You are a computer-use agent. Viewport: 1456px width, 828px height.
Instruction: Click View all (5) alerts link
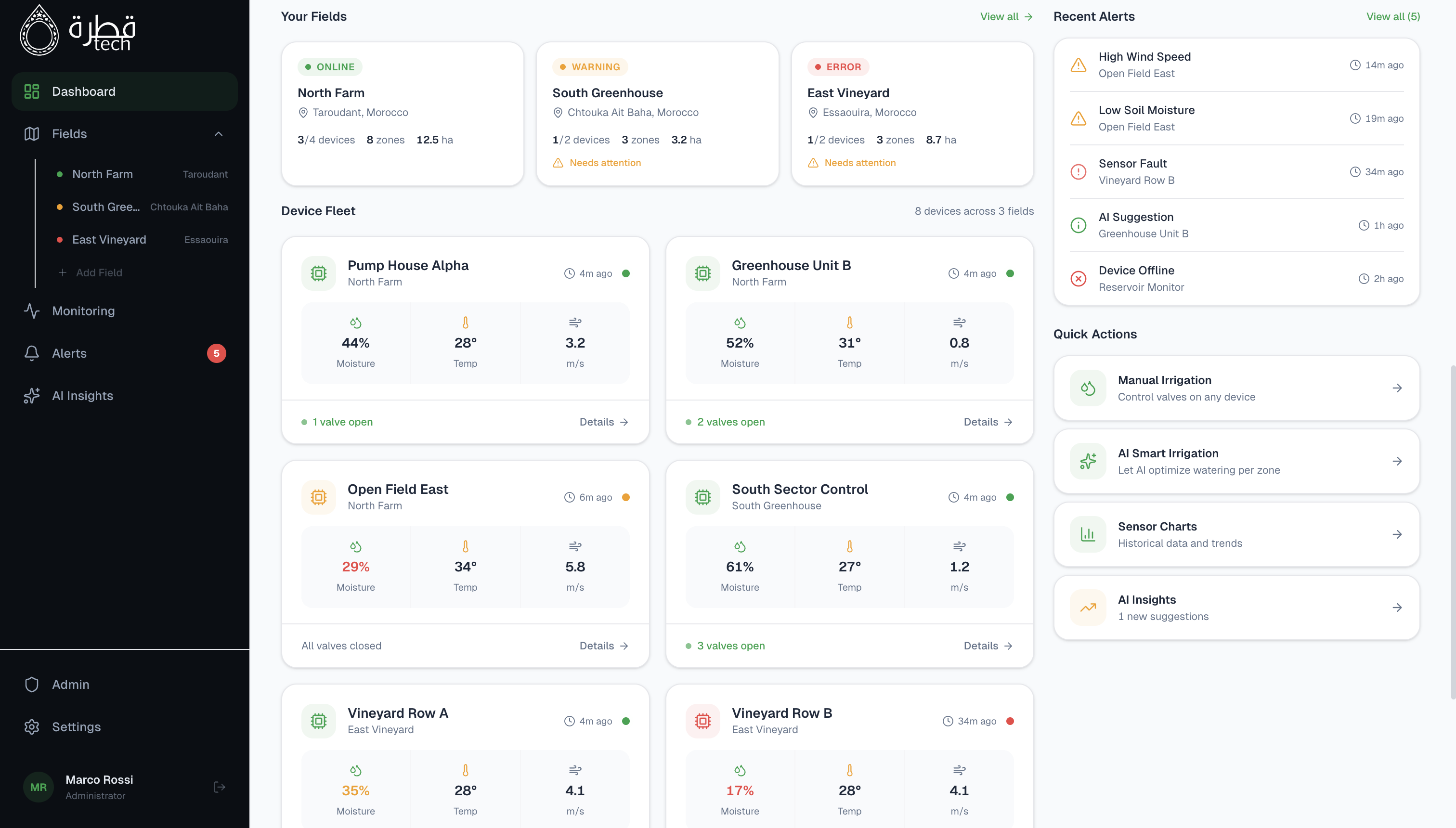click(1393, 16)
